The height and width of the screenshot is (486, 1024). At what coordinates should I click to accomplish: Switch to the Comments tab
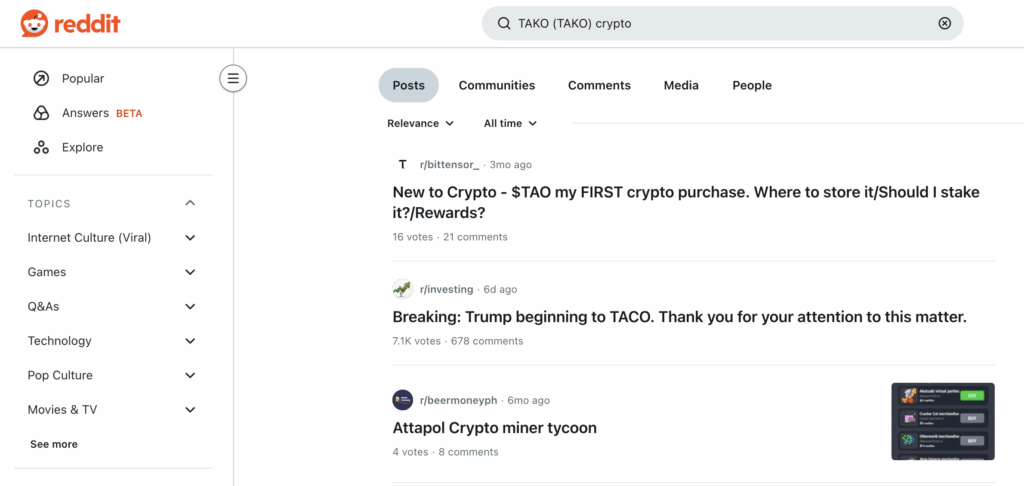click(x=599, y=85)
